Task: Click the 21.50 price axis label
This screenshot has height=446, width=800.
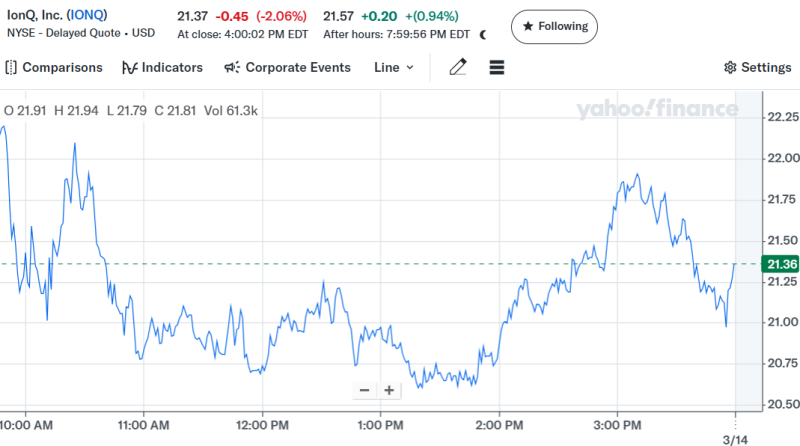Action: click(783, 240)
